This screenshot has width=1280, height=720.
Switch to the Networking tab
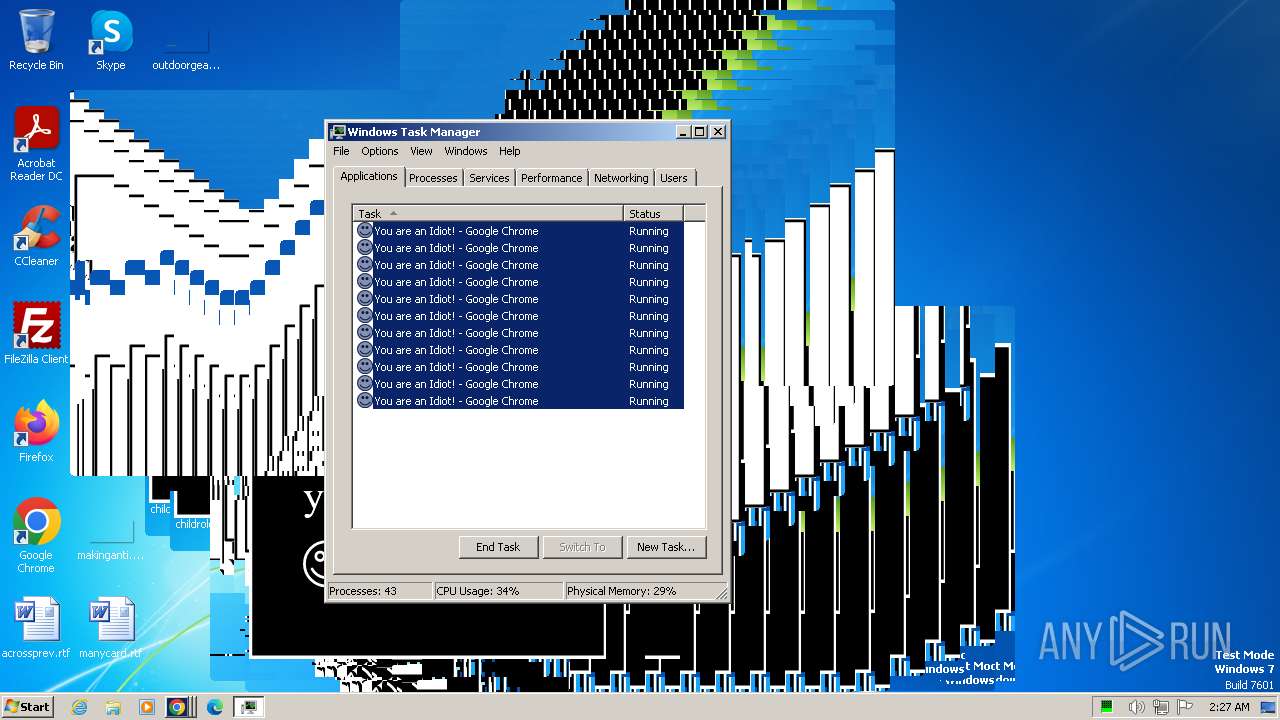(x=621, y=178)
